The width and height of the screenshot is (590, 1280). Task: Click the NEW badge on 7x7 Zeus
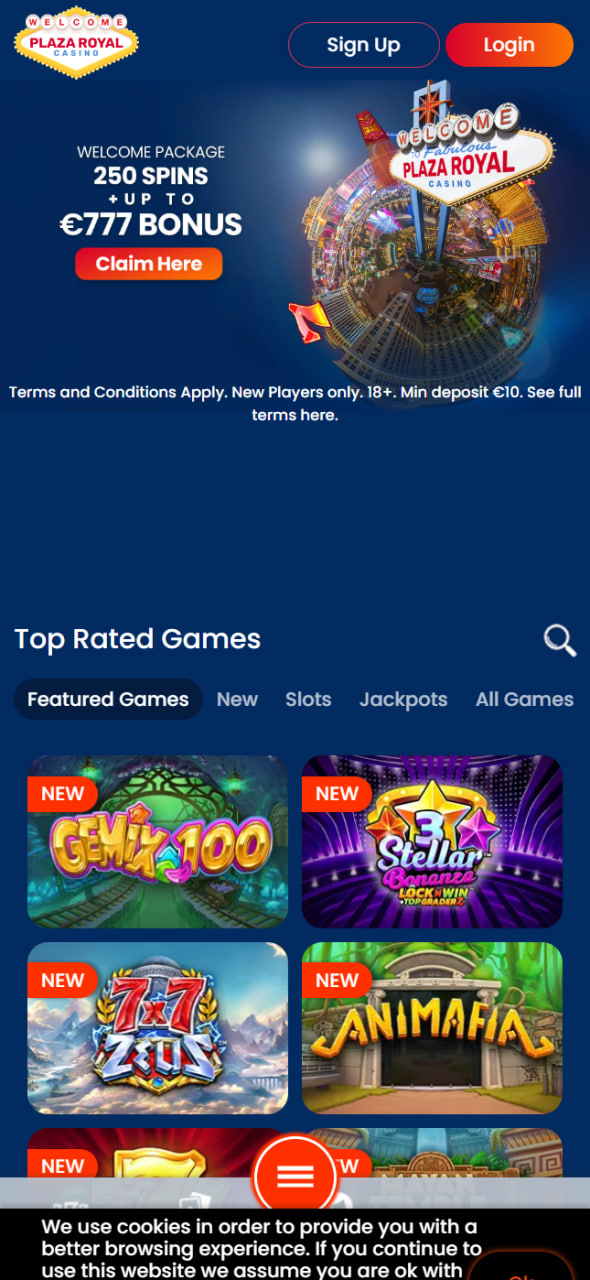[62, 980]
